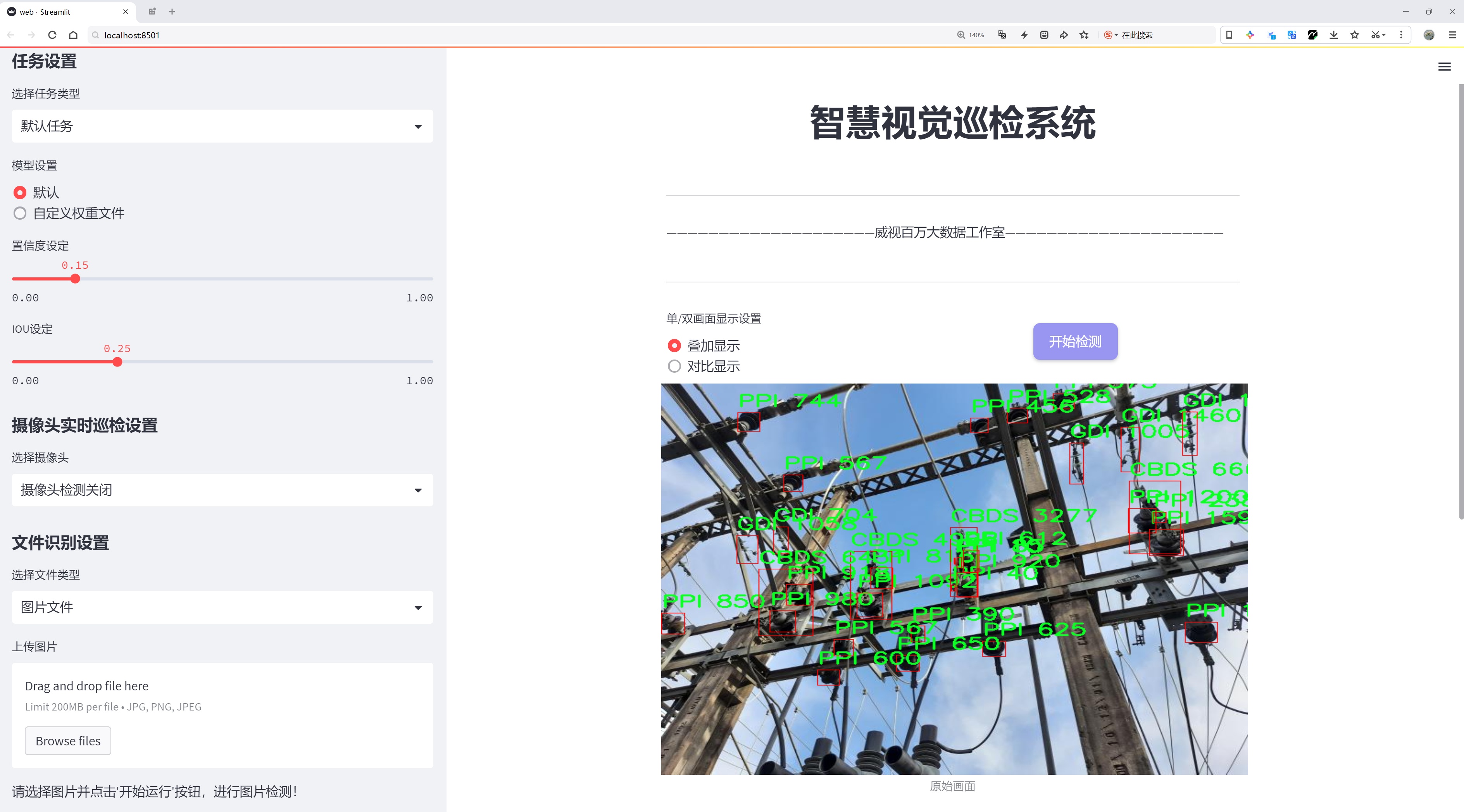Screen dimensions: 1464x812
Task: Click the Browse files button
Action: [67, 740]
